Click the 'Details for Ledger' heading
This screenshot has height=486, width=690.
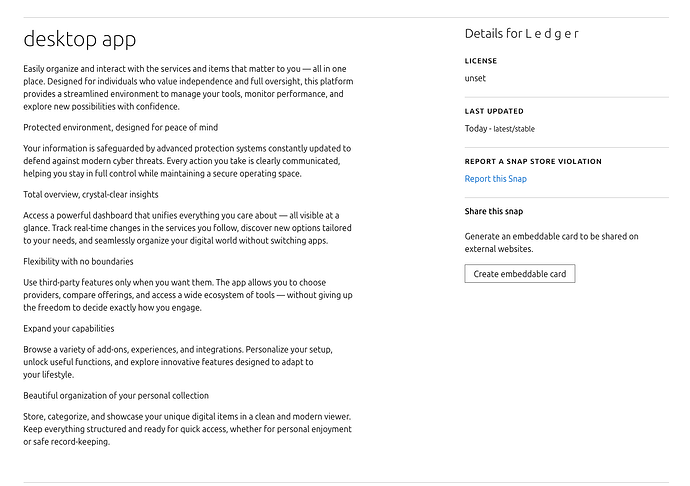522,34
